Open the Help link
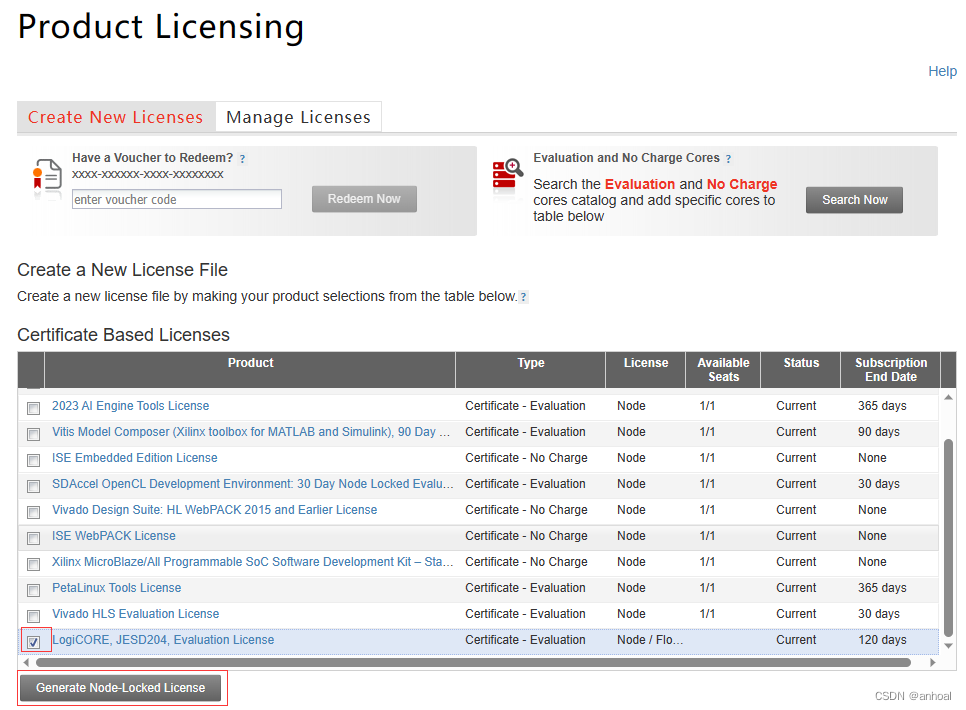Image resolution: width=966 pixels, height=710 pixels. (x=941, y=71)
